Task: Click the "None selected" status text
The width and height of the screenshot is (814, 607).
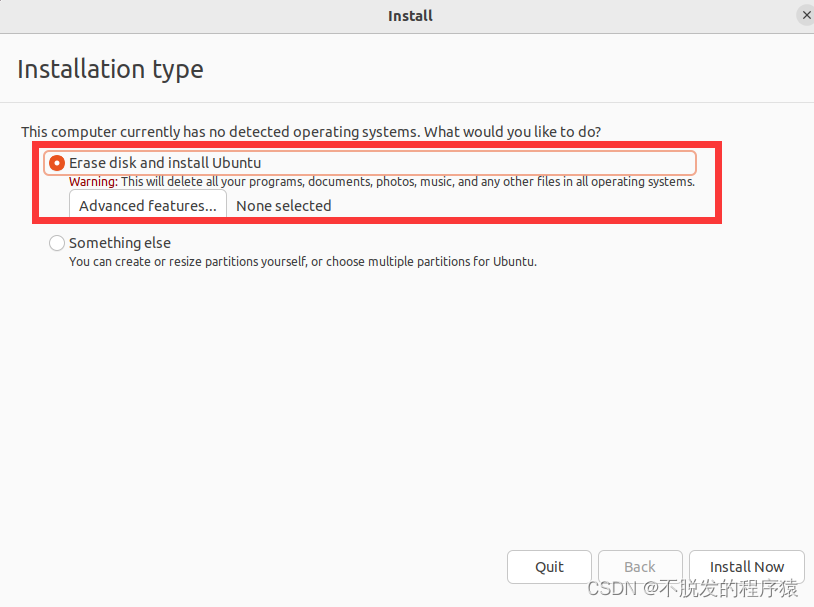Action: click(x=283, y=206)
